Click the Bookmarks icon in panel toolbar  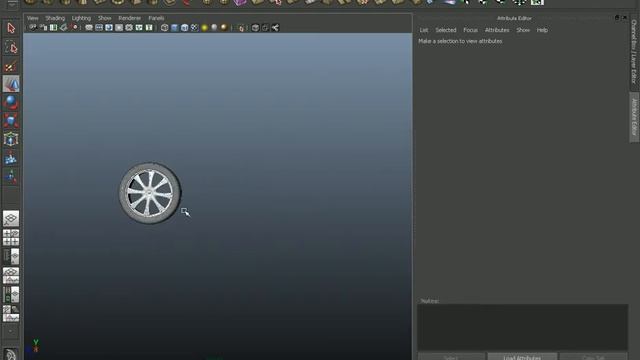[53, 27]
